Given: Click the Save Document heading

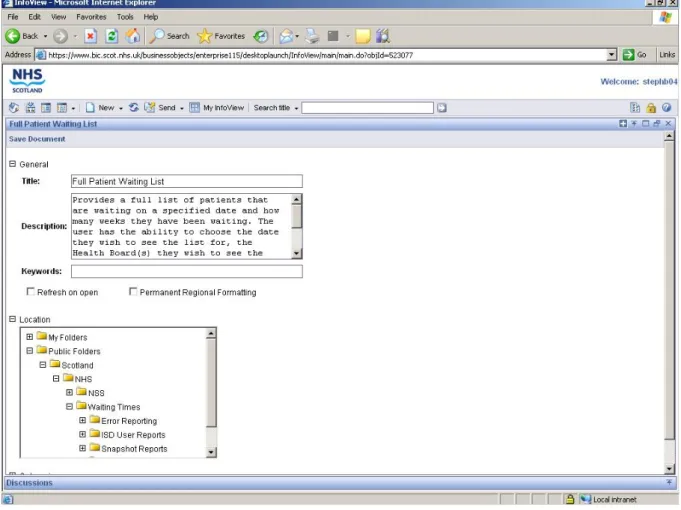Looking at the screenshot, I should pos(37,139).
